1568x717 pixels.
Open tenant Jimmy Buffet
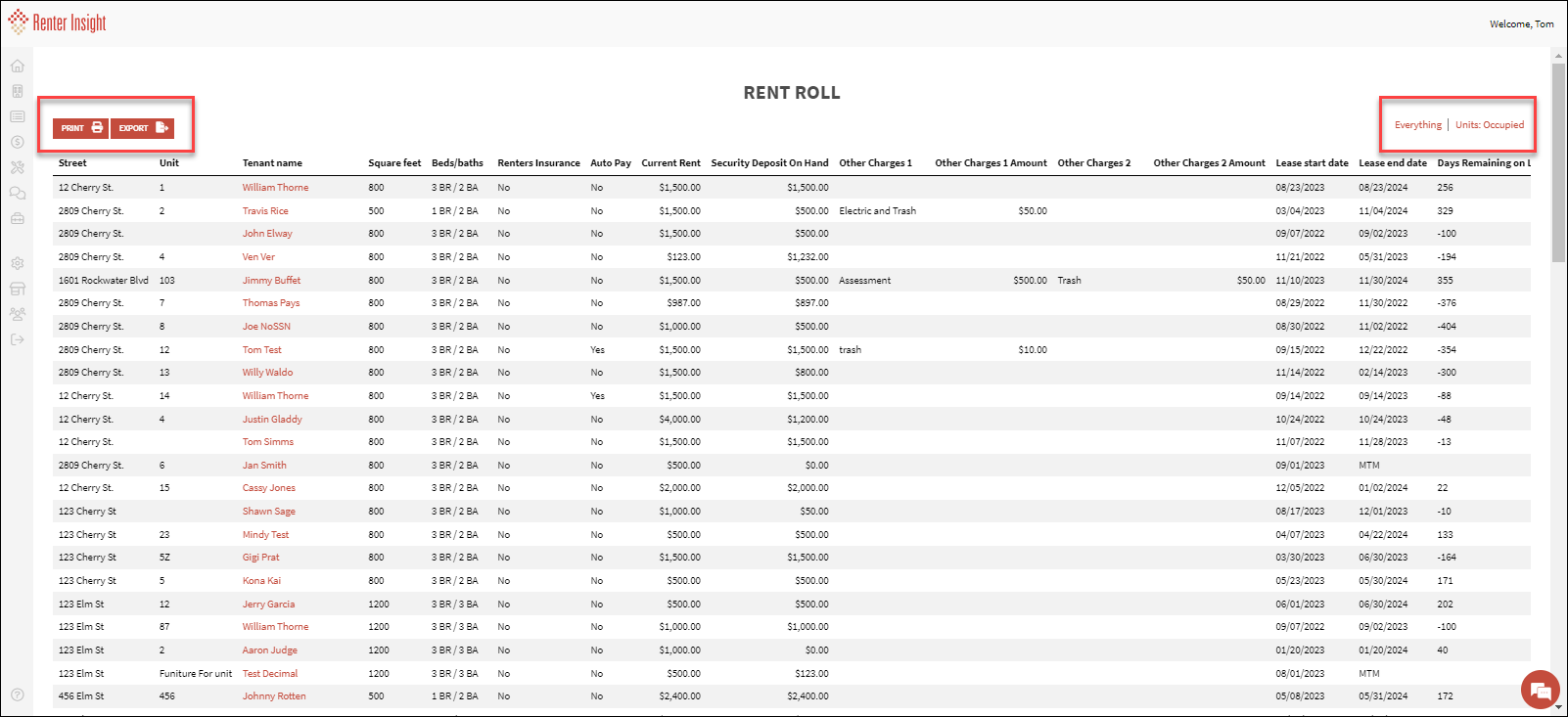[271, 280]
